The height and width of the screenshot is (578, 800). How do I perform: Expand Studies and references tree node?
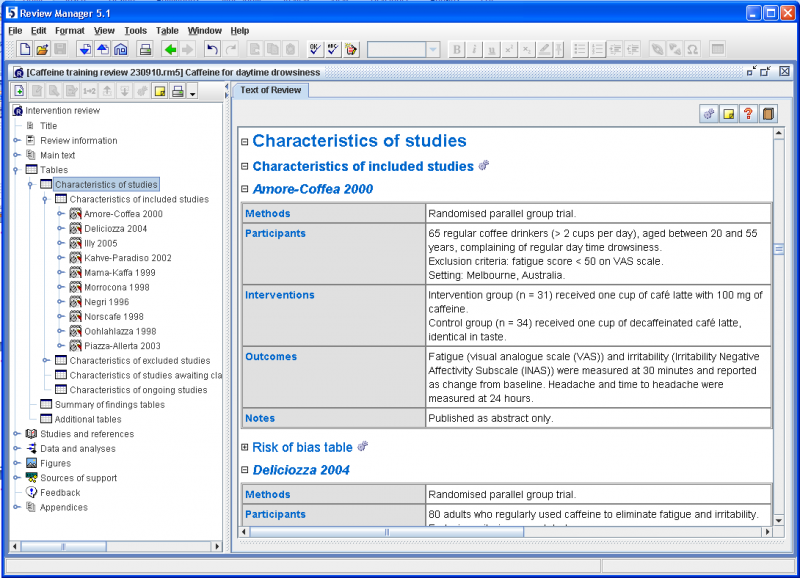pyautogui.click(x=16, y=434)
